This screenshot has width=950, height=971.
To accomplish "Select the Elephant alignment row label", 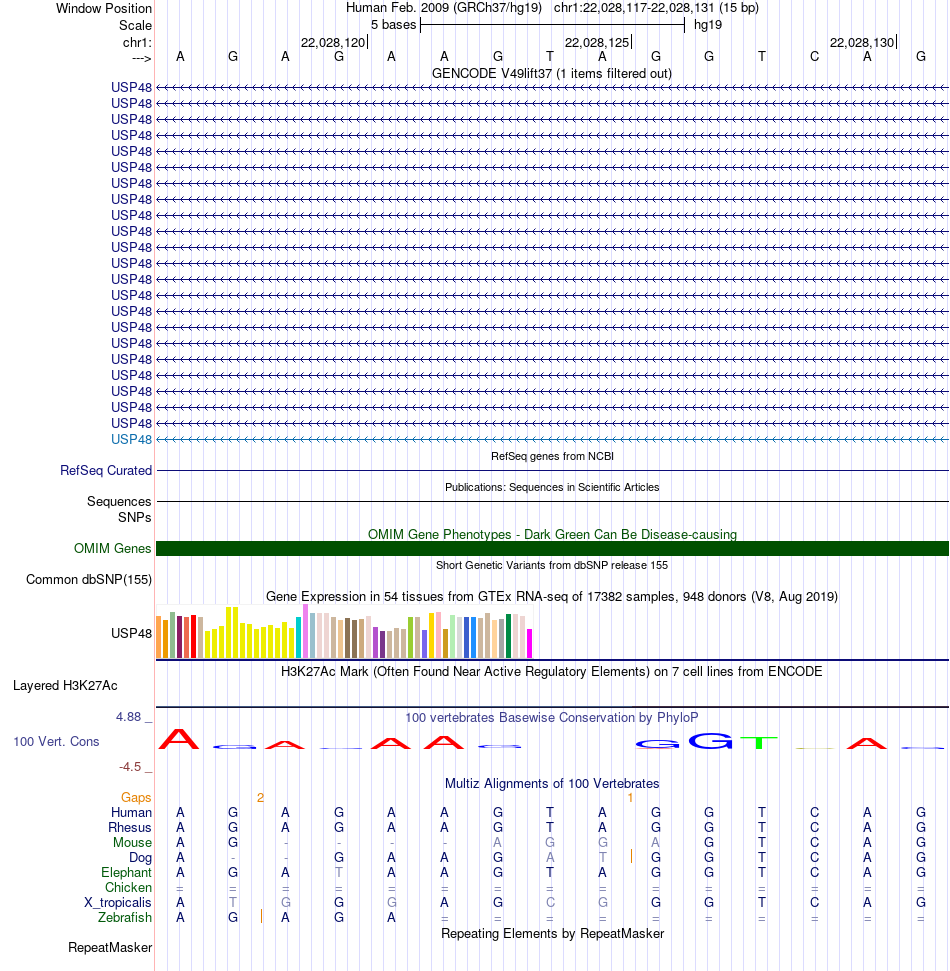I will [x=126, y=873].
